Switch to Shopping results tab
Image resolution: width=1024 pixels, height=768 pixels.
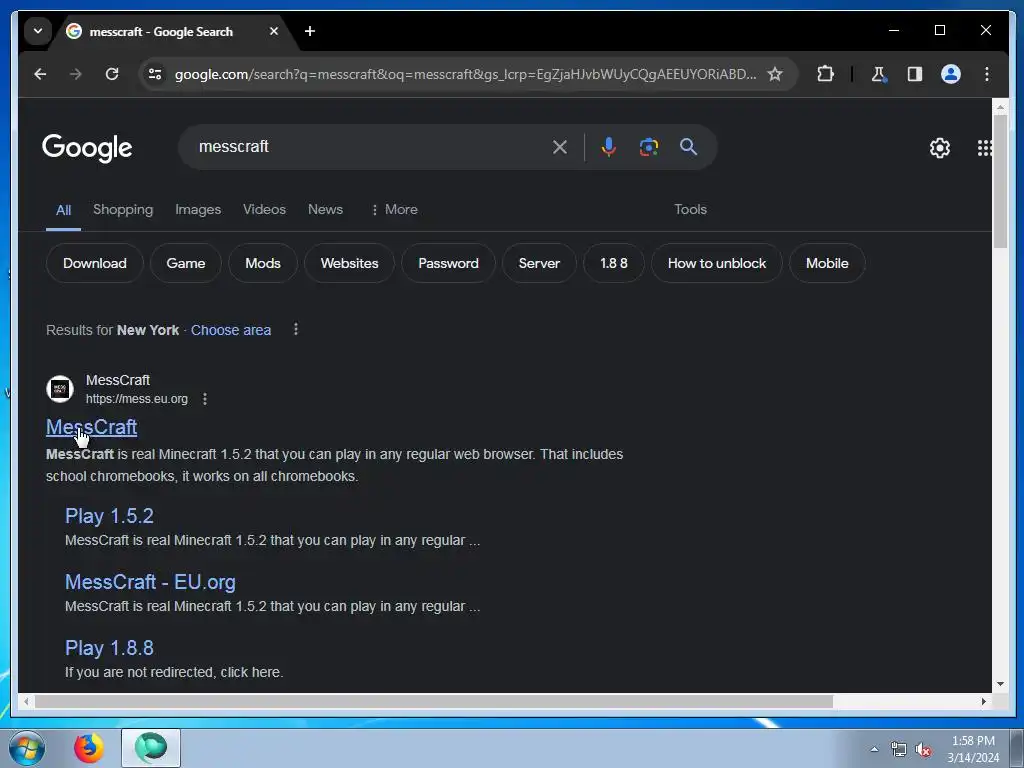pyautogui.click(x=123, y=210)
